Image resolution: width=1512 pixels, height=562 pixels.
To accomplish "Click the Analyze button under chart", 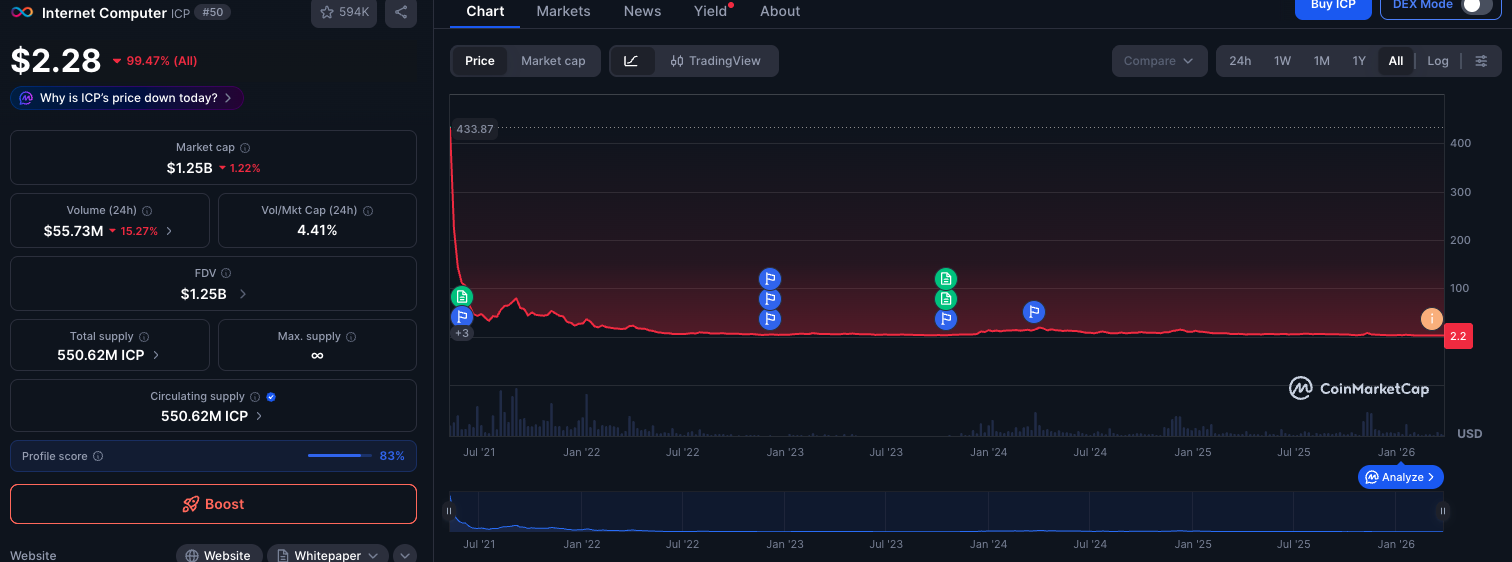I will [x=1400, y=477].
